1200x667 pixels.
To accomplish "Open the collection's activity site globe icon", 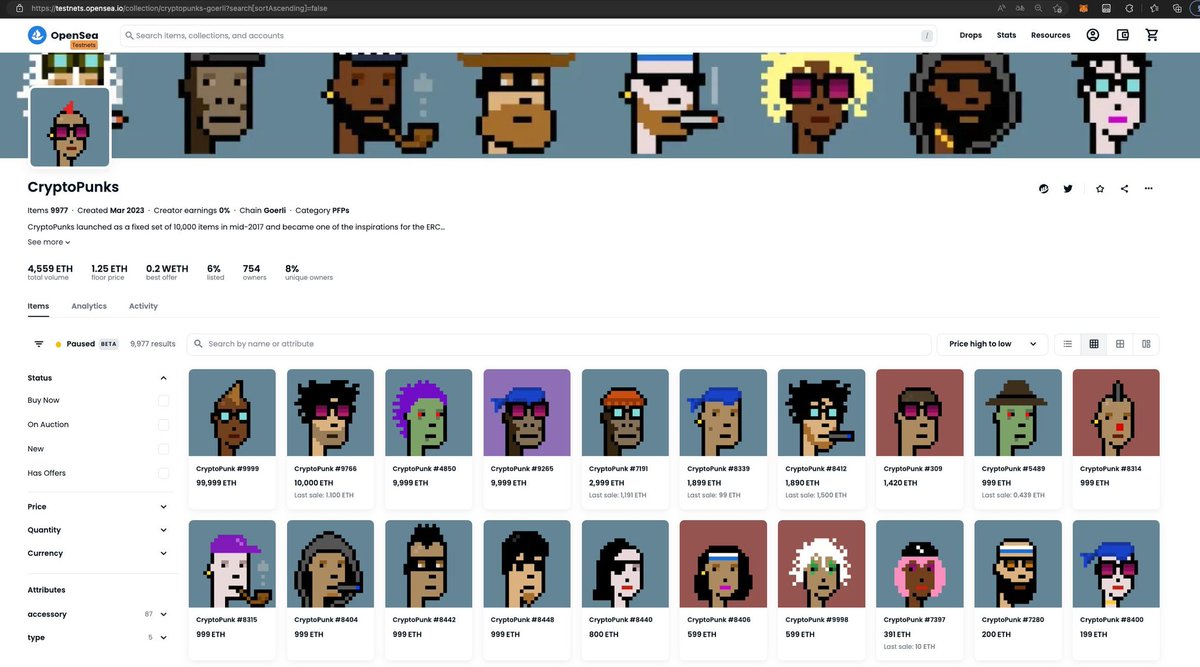I will 1044,188.
